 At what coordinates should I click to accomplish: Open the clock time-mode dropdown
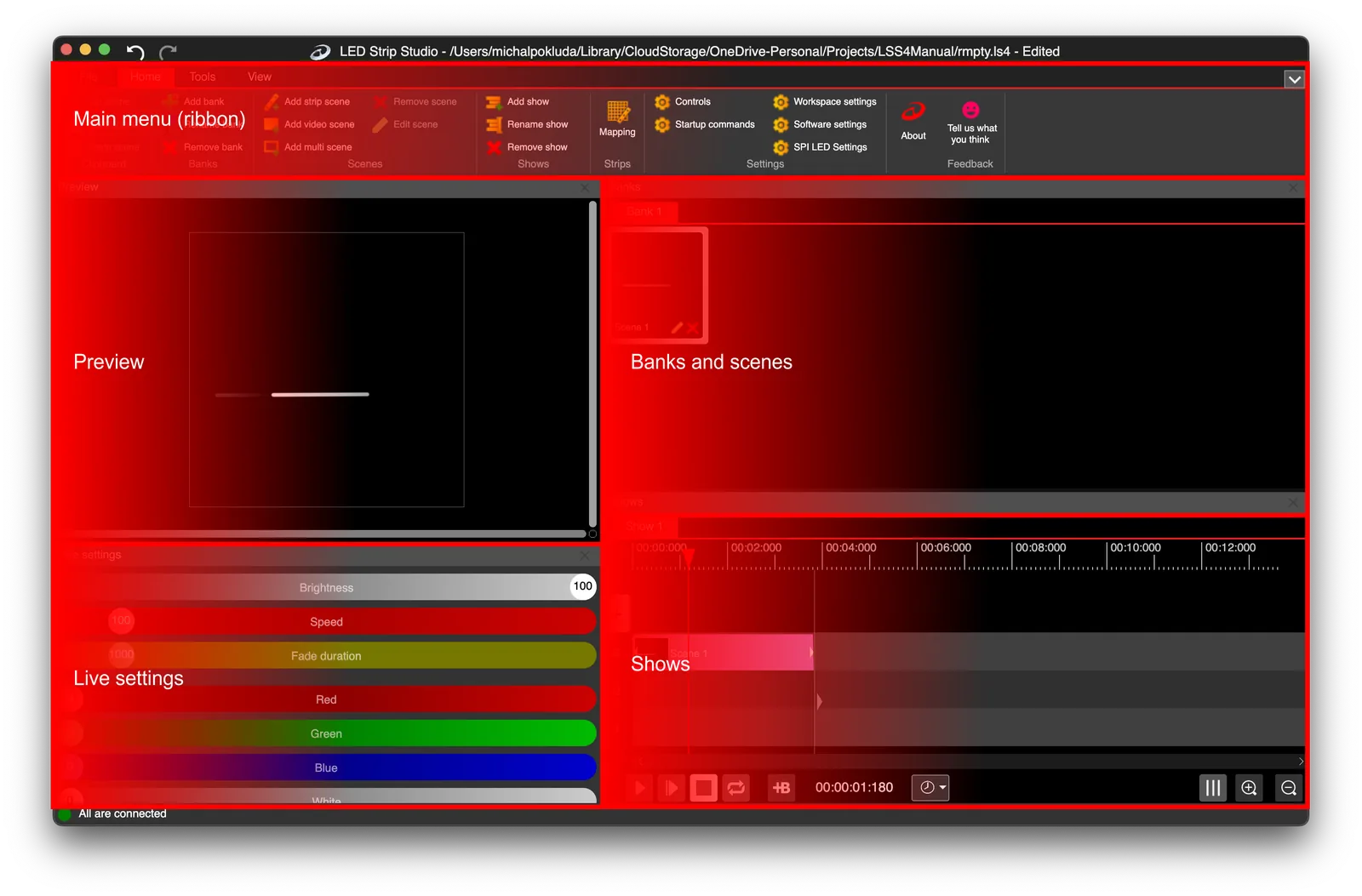click(930, 788)
